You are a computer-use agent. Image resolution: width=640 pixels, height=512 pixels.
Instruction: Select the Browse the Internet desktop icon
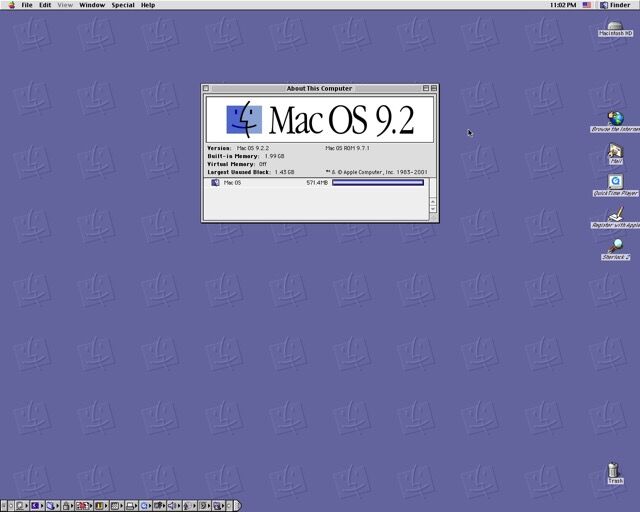[616, 122]
